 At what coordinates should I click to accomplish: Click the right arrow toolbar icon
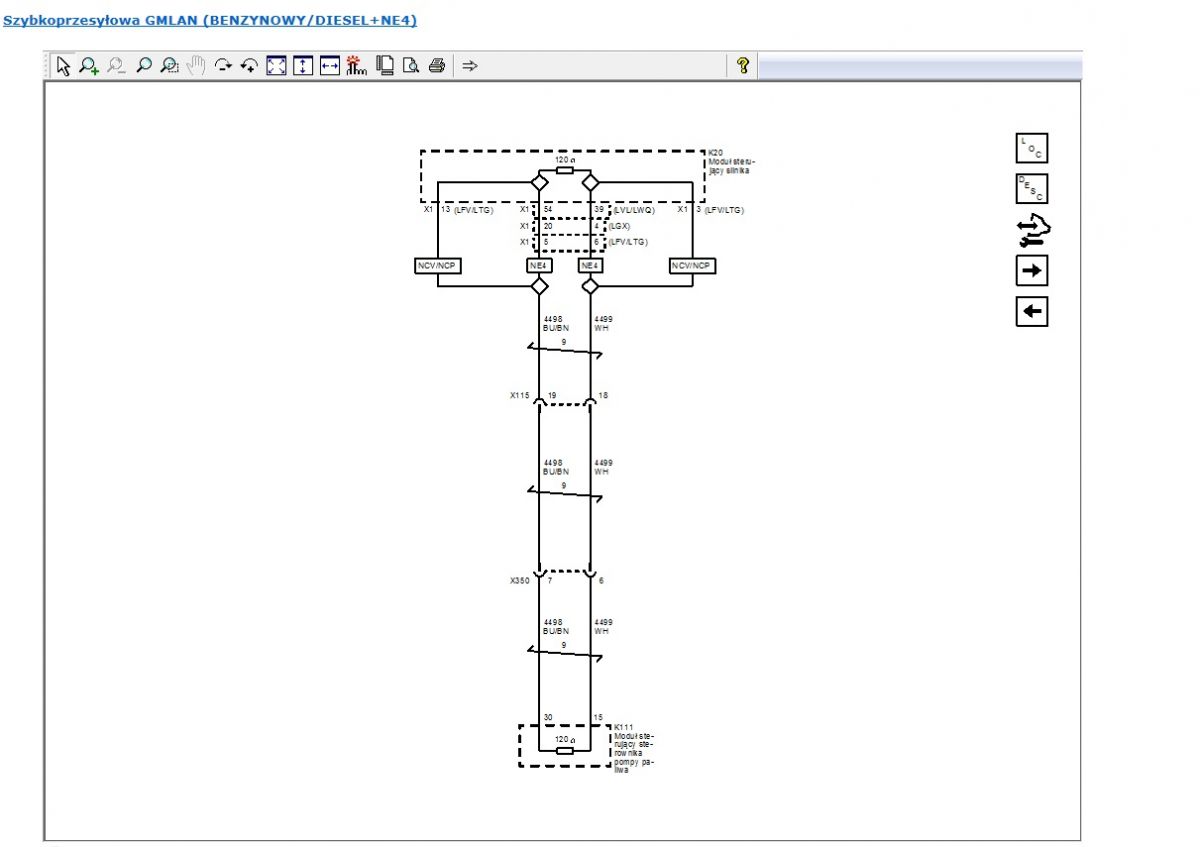(470, 66)
